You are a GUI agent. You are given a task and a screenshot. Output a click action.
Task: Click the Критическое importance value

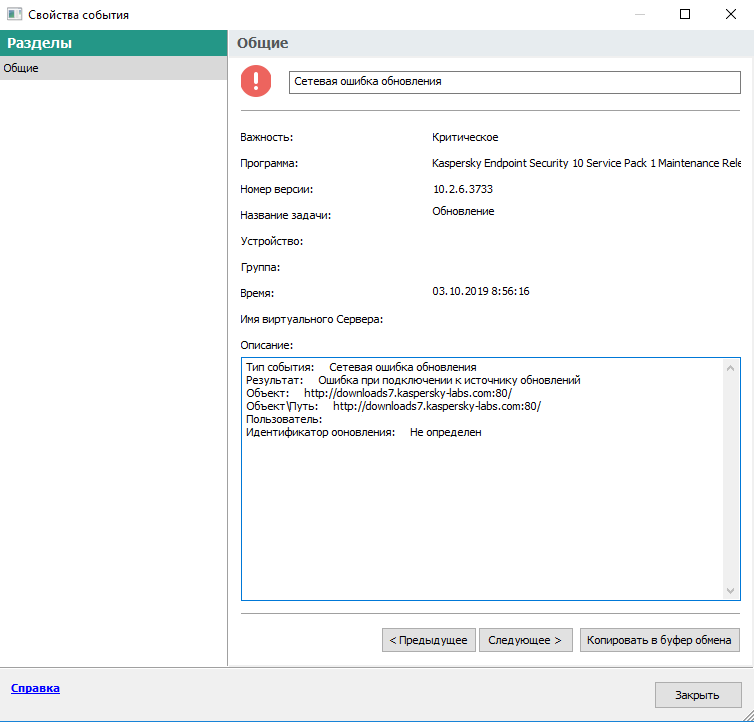pyautogui.click(x=465, y=137)
